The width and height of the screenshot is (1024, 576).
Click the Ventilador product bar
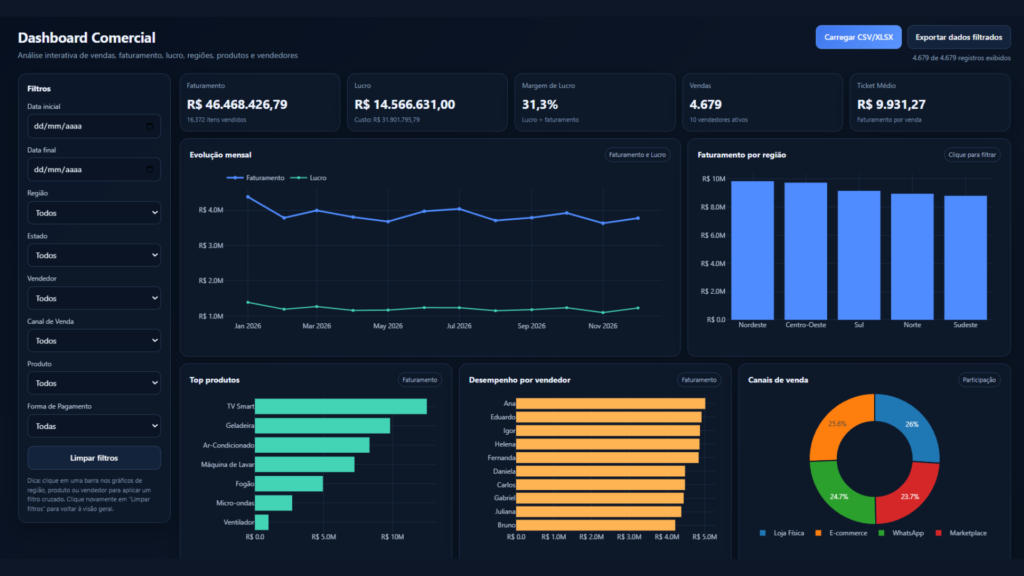coord(262,522)
